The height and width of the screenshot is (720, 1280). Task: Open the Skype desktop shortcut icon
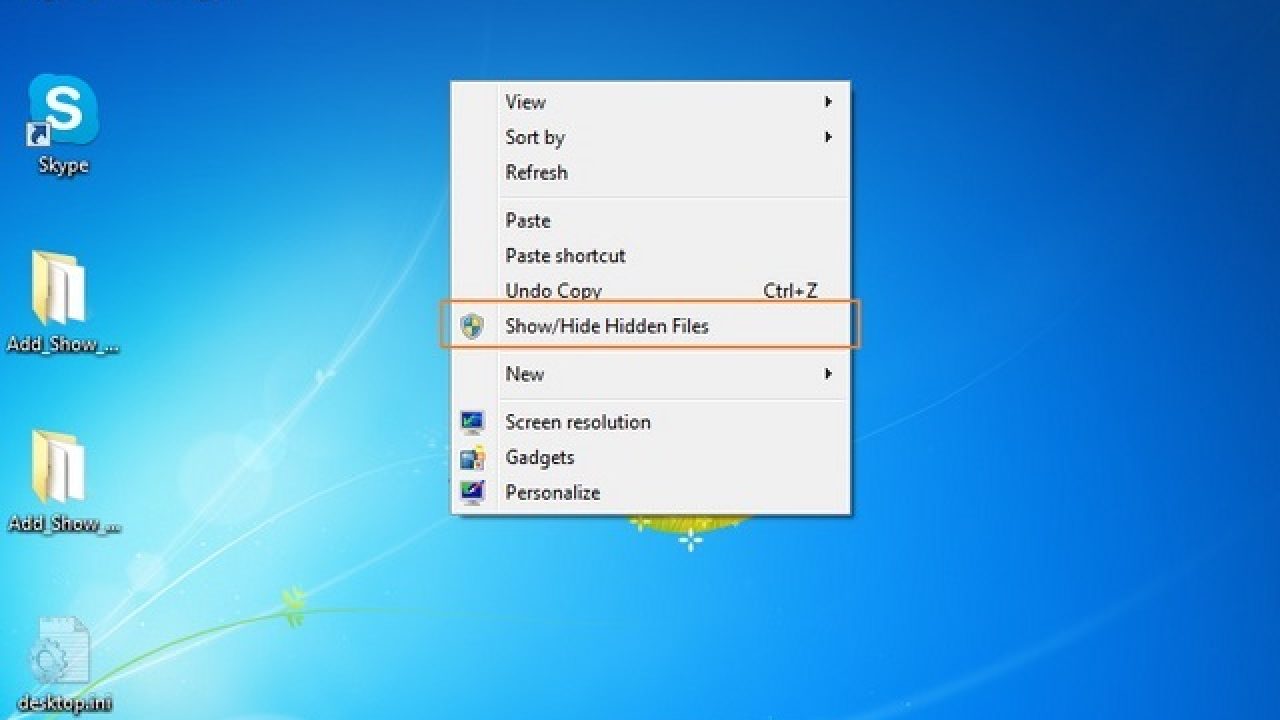click(x=63, y=110)
